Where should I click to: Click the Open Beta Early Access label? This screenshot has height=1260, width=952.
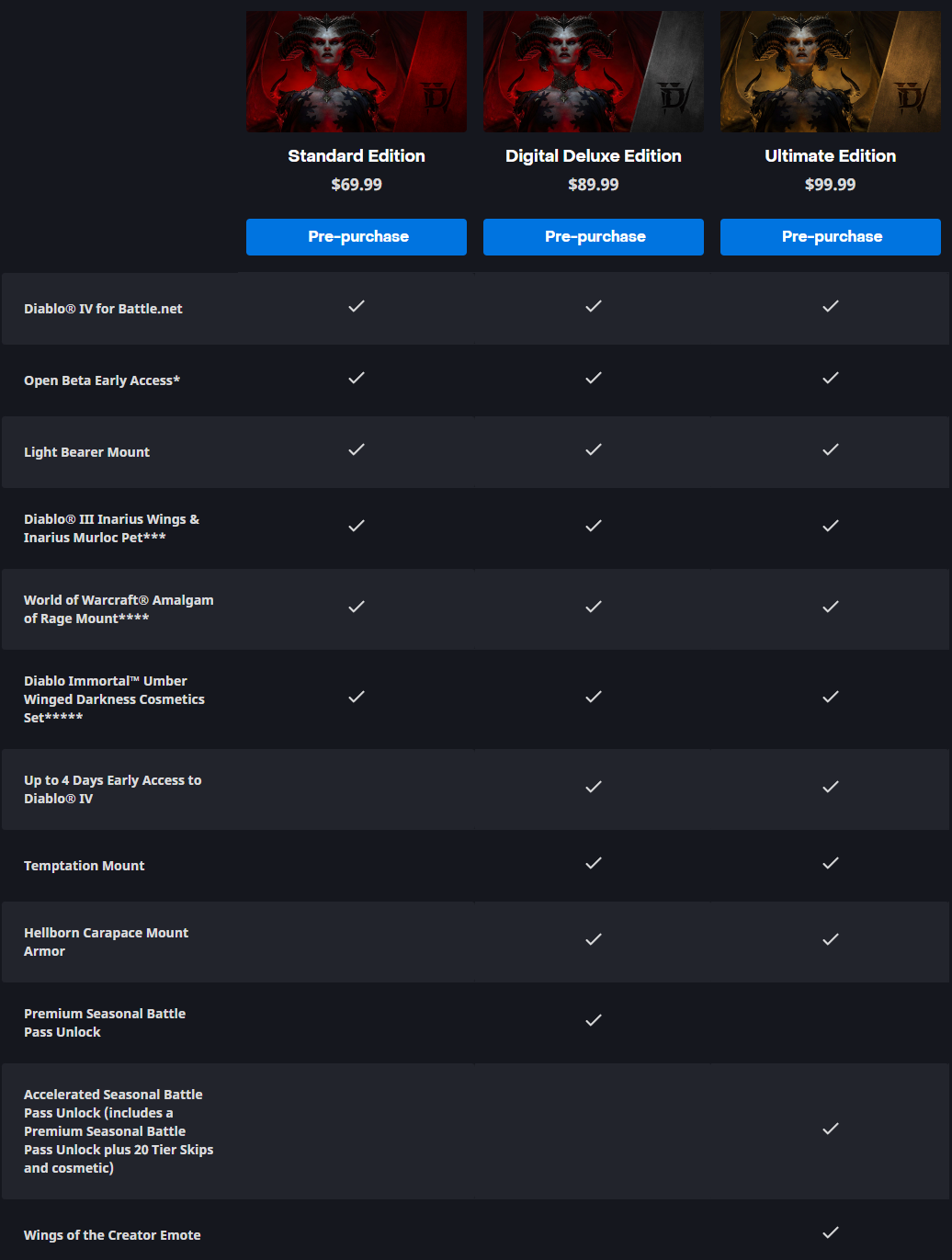pyautogui.click(x=102, y=380)
